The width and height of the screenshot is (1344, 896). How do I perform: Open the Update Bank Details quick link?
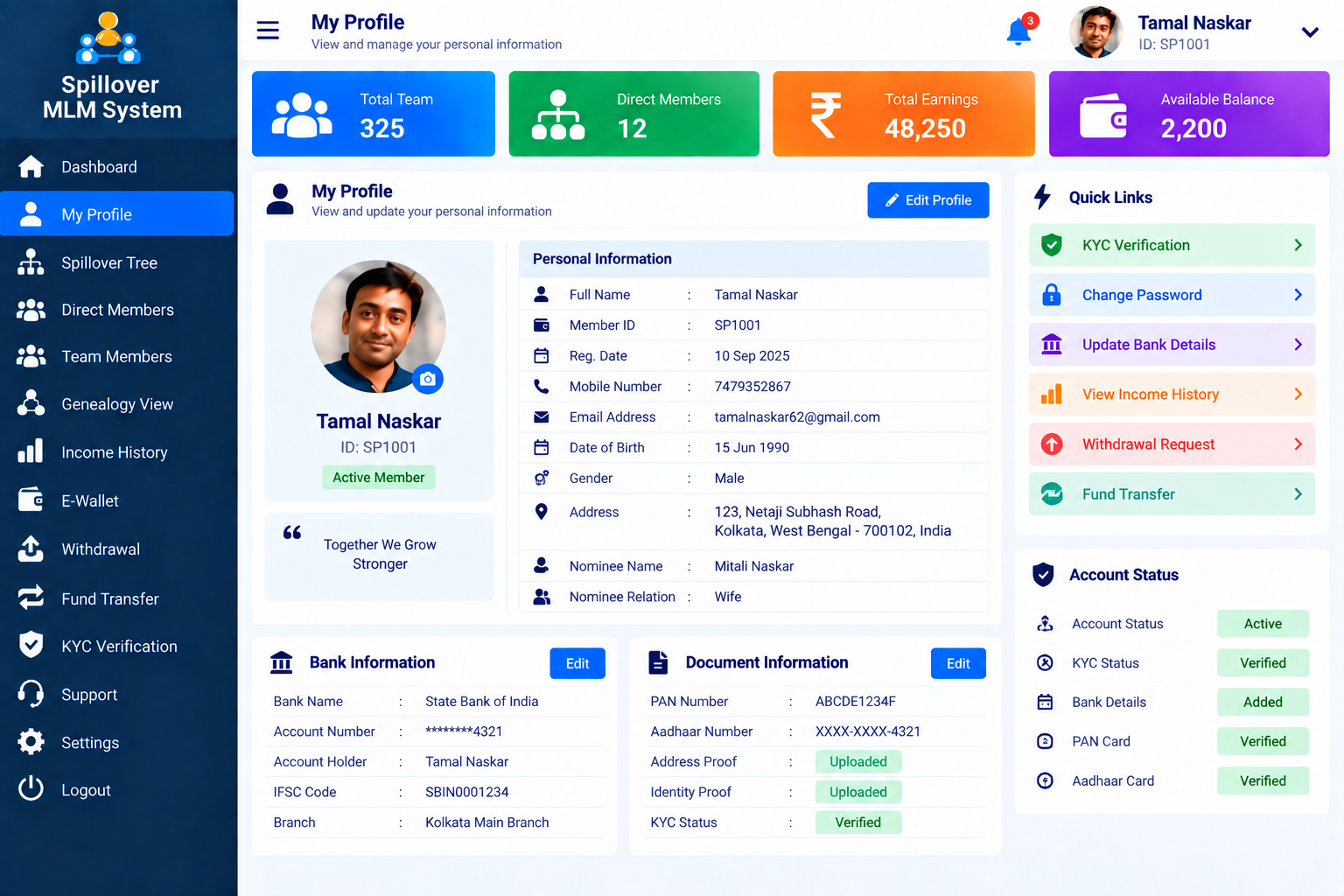coord(1172,345)
